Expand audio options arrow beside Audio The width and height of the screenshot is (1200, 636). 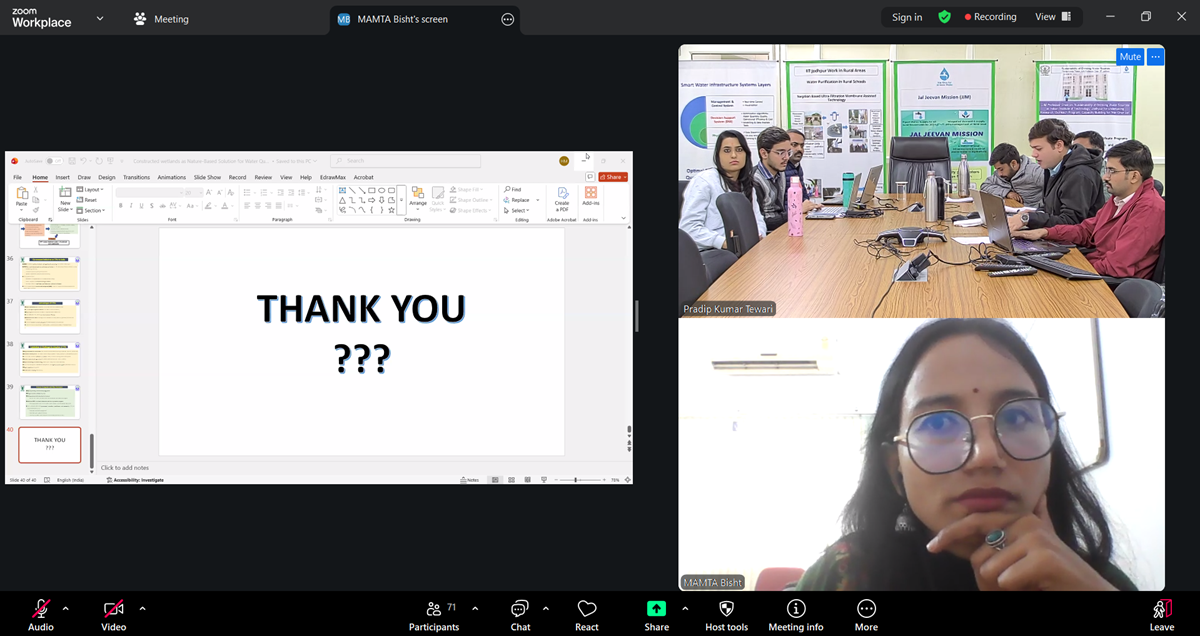(x=66, y=608)
